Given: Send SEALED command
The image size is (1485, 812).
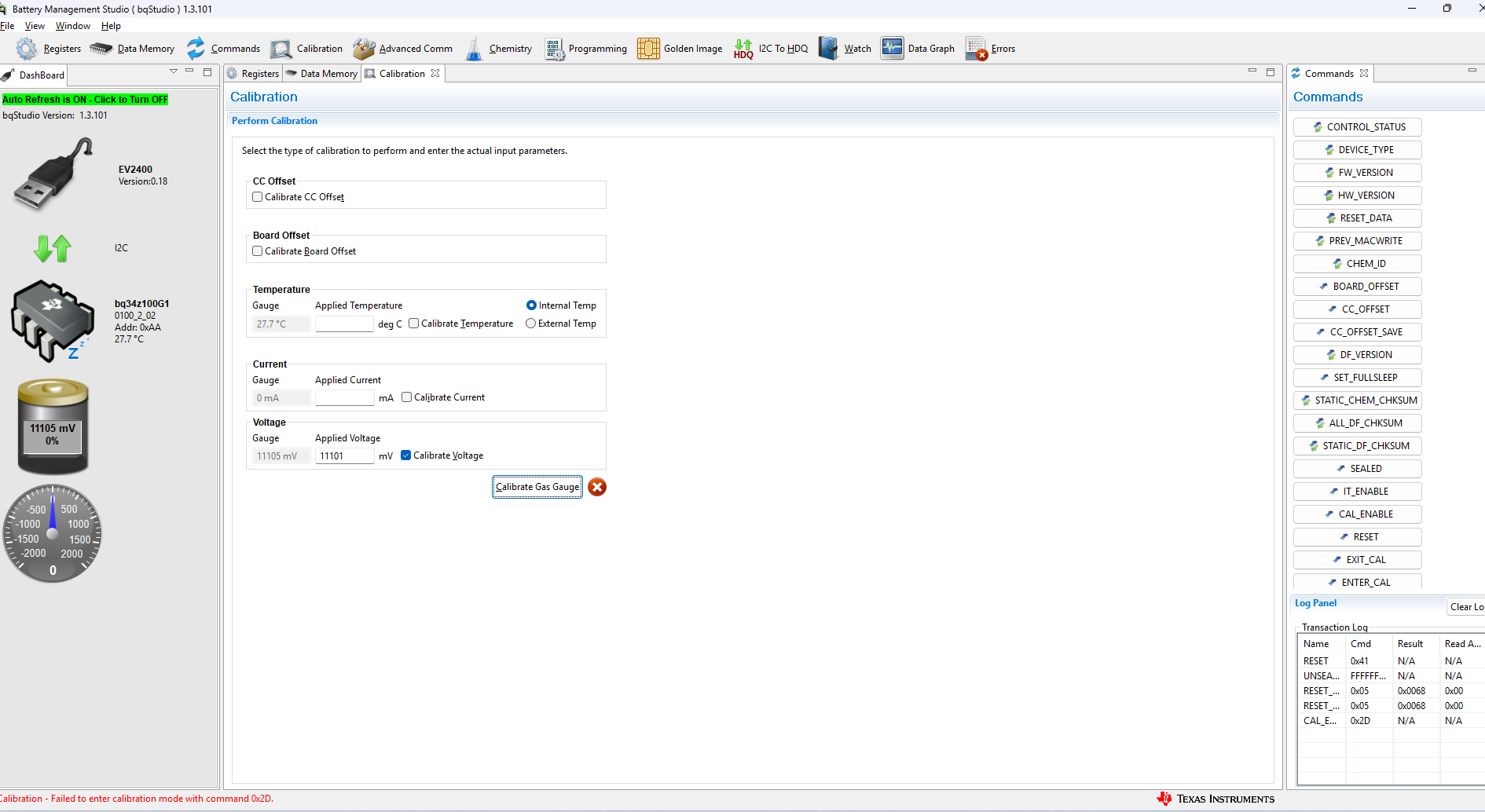Looking at the screenshot, I should click(1357, 469).
